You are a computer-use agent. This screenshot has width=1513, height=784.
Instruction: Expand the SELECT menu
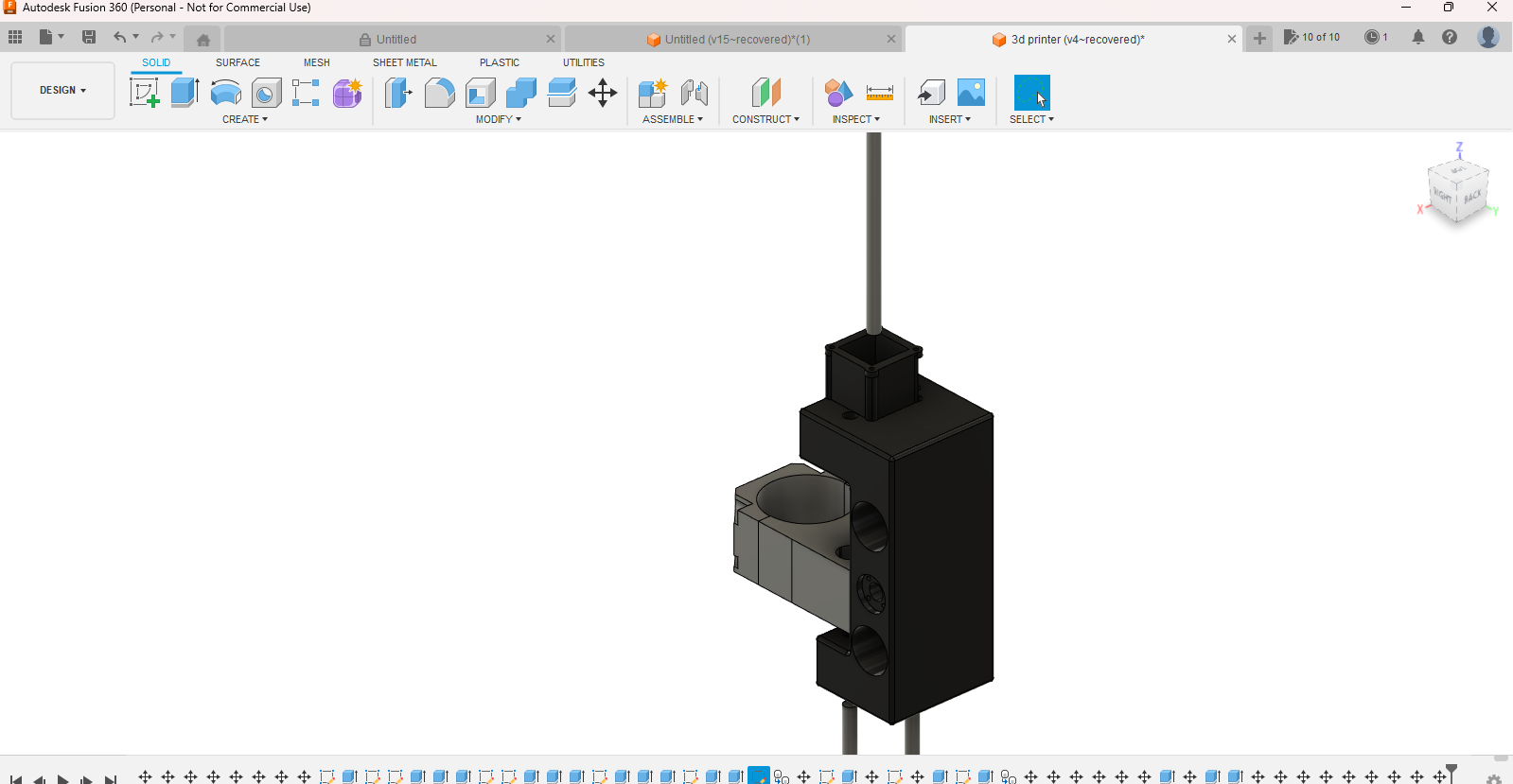click(x=1031, y=119)
